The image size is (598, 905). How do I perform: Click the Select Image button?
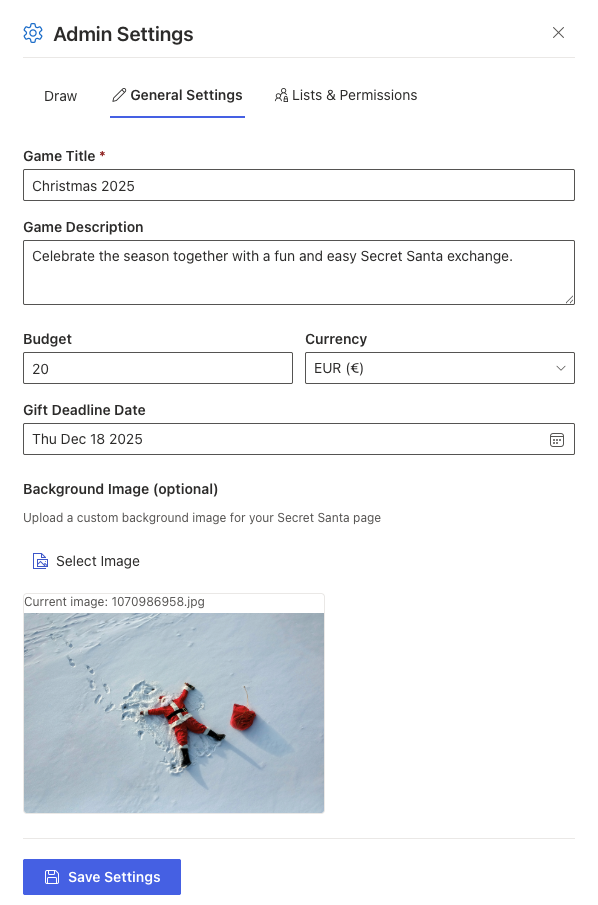85,561
